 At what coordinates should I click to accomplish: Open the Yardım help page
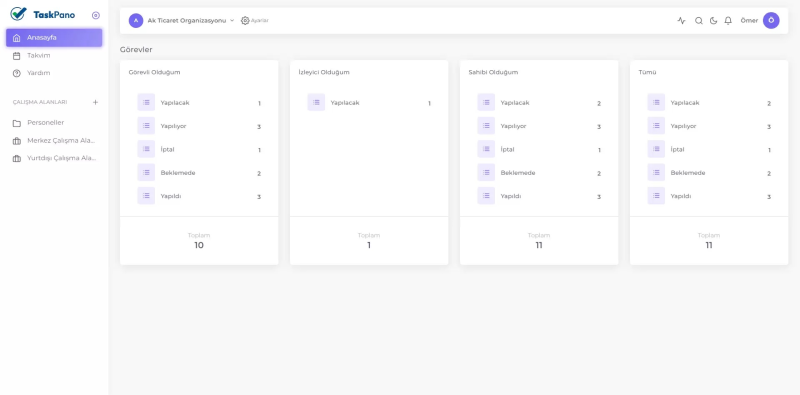tap(54, 73)
